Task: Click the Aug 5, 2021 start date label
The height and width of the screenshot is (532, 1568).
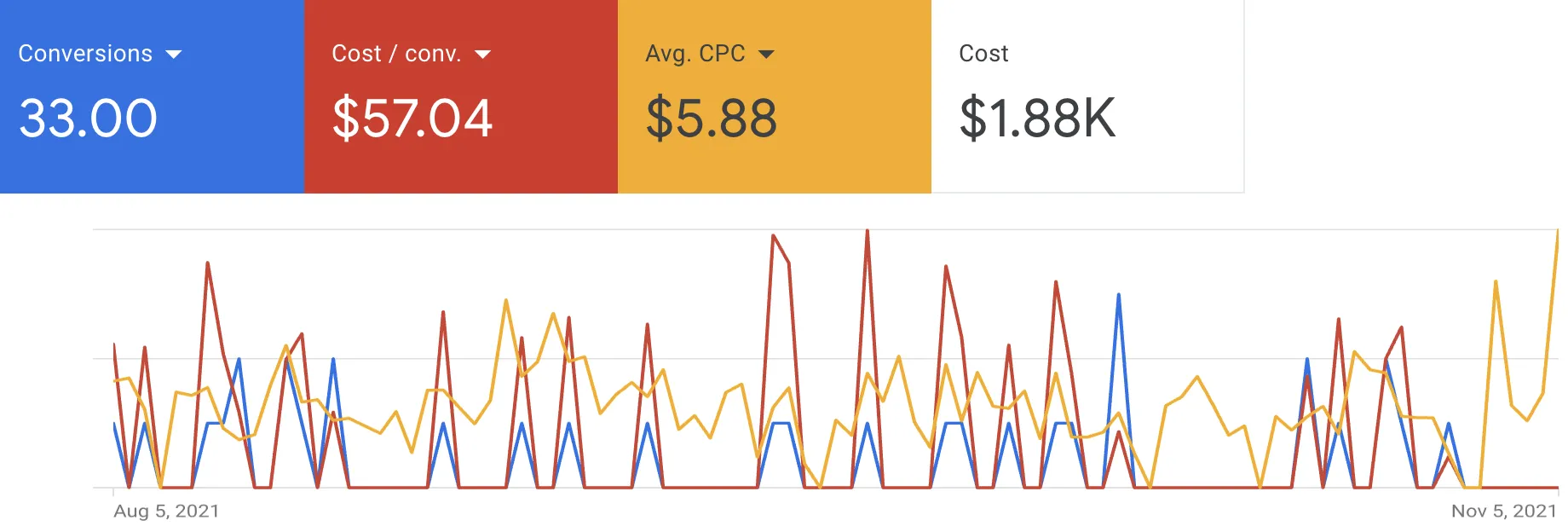Action: [166, 511]
